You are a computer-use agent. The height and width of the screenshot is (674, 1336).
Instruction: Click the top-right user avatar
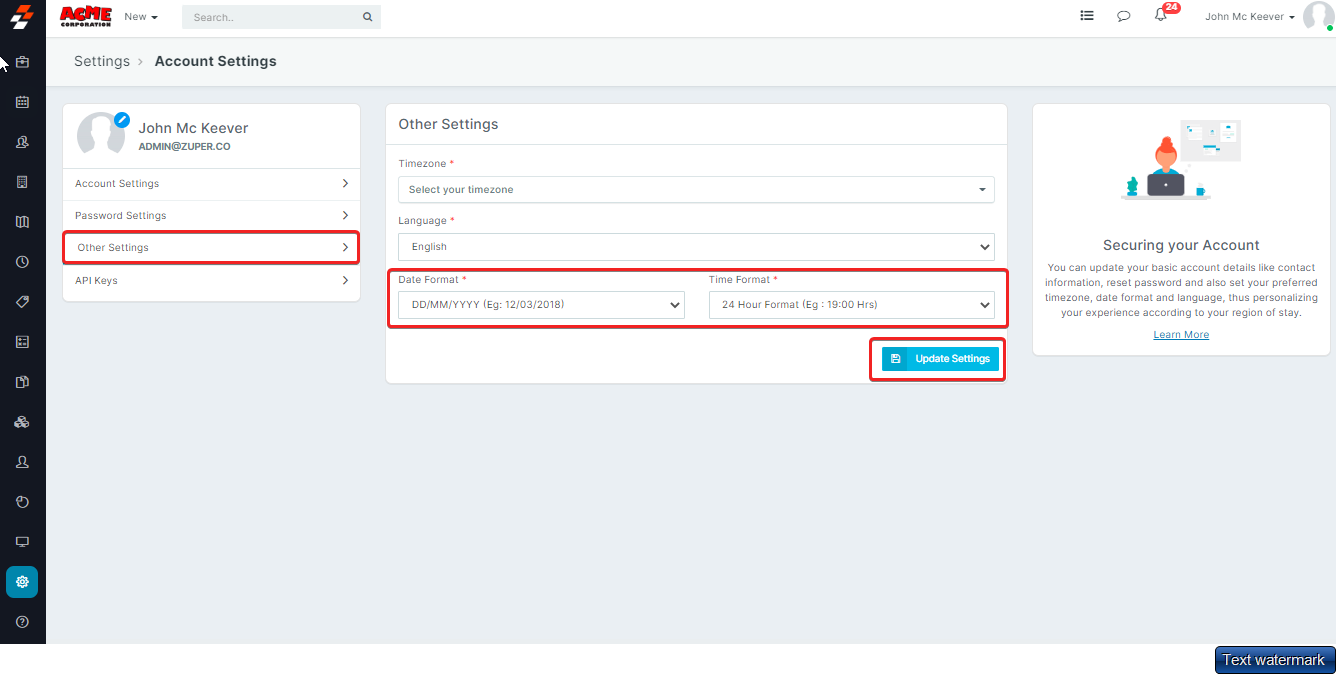(x=1318, y=16)
